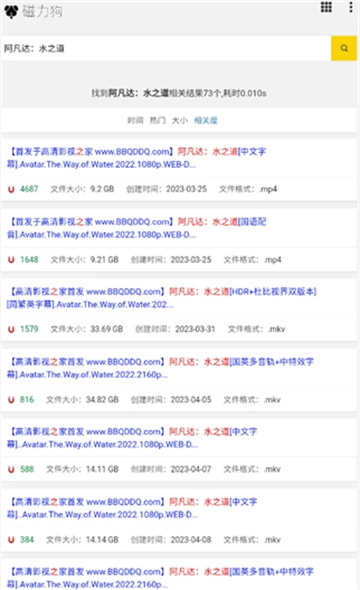Viewport: 360px width, 590px height.
Task: Click the popularity count 4687
Action: tap(29, 189)
